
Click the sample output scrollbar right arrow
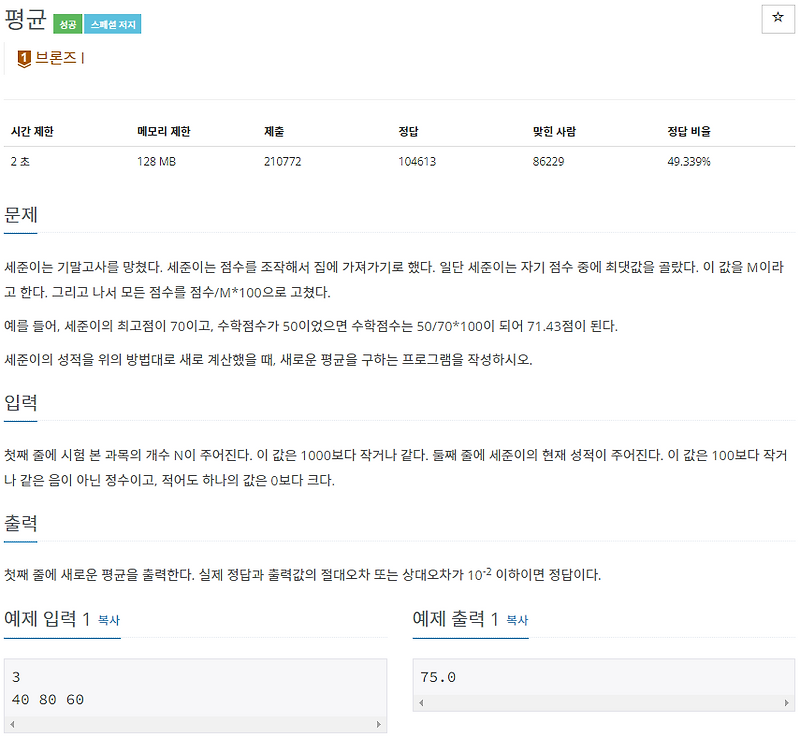pos(785,703)
